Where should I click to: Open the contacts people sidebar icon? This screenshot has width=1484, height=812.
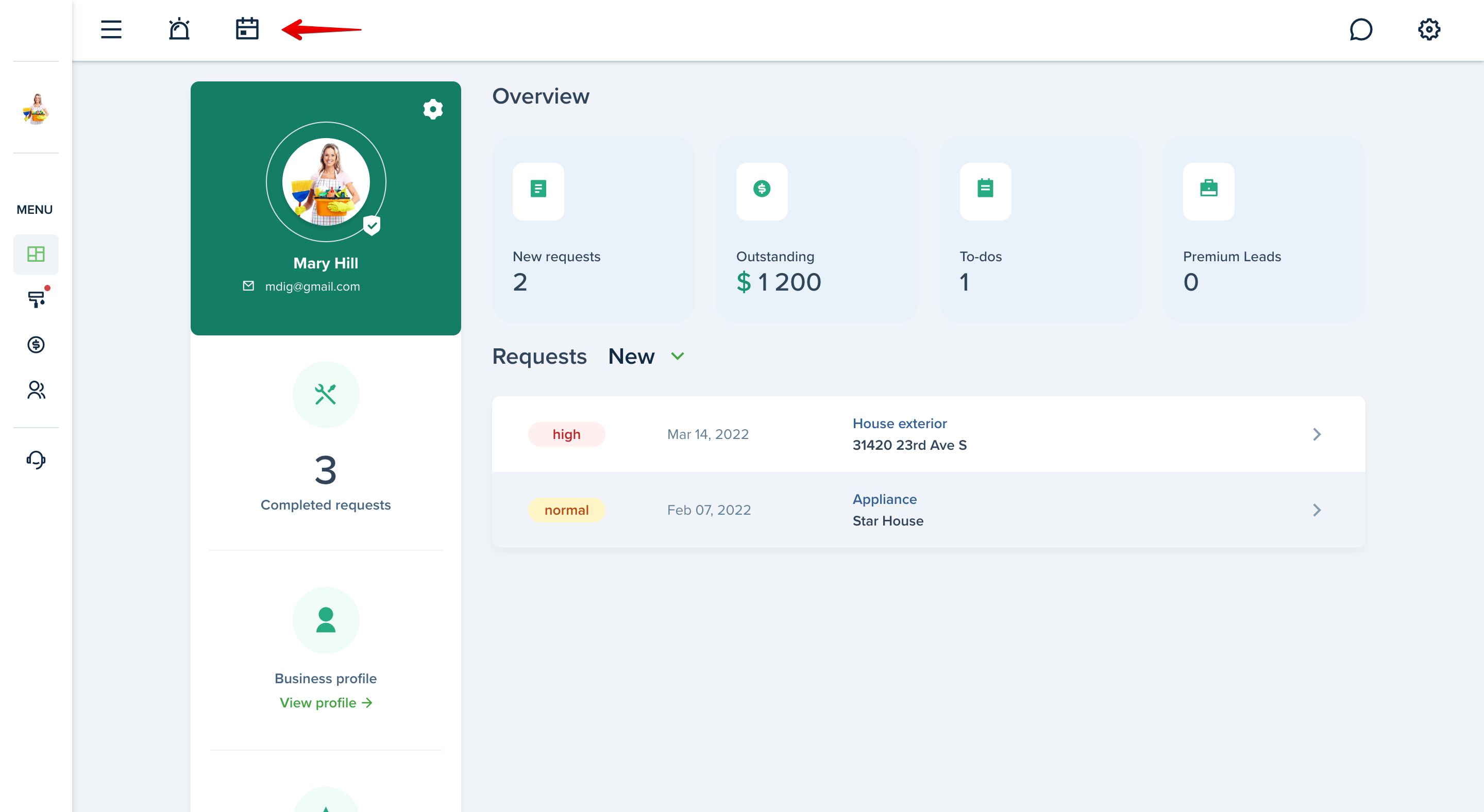36,390
